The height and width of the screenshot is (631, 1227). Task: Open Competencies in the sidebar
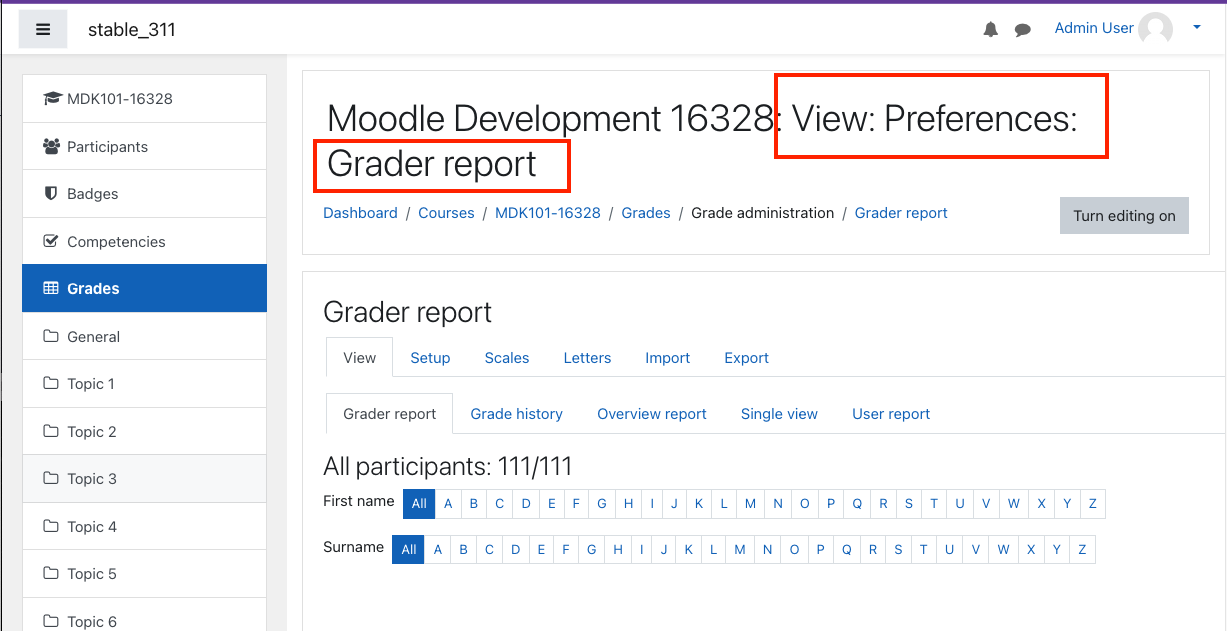144,242
